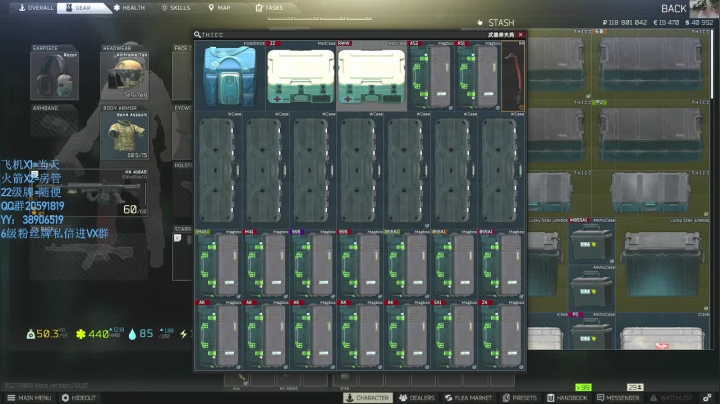The image size is (720, 404).
Task: Open the rightmost weapon case
Action: pos(501,170)
